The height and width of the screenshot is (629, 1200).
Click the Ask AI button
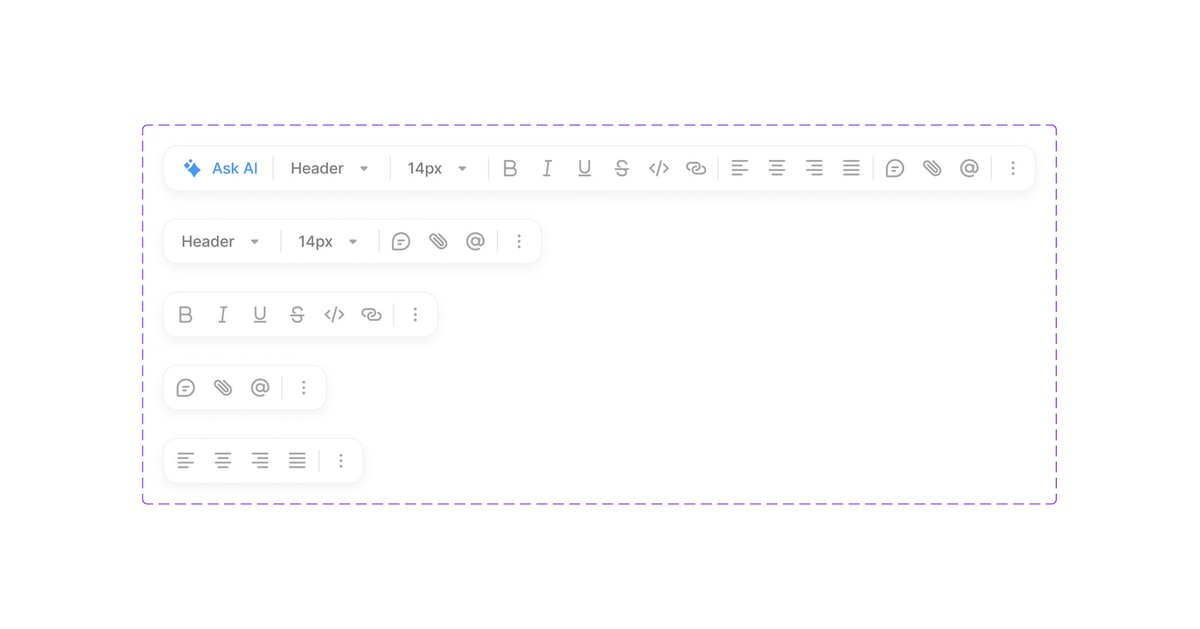point(220,168)
